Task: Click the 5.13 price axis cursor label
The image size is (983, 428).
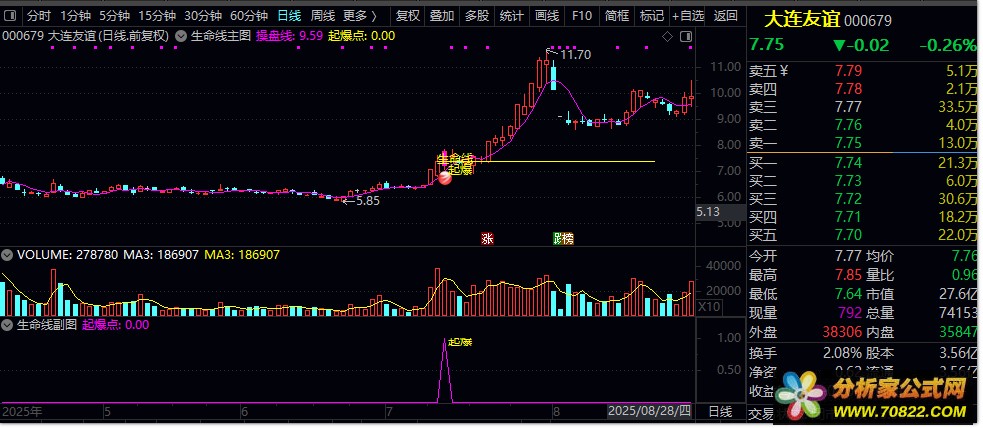Action: (708, 212)
